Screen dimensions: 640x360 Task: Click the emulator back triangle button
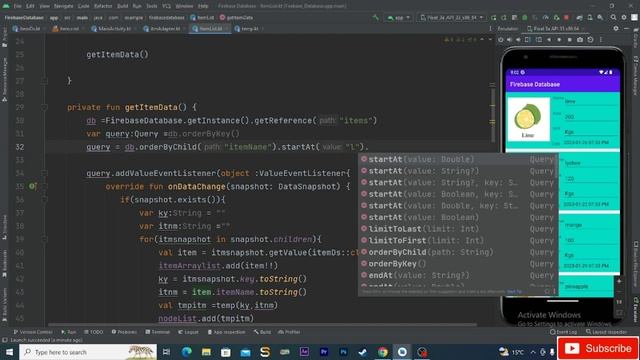[549, 40]
